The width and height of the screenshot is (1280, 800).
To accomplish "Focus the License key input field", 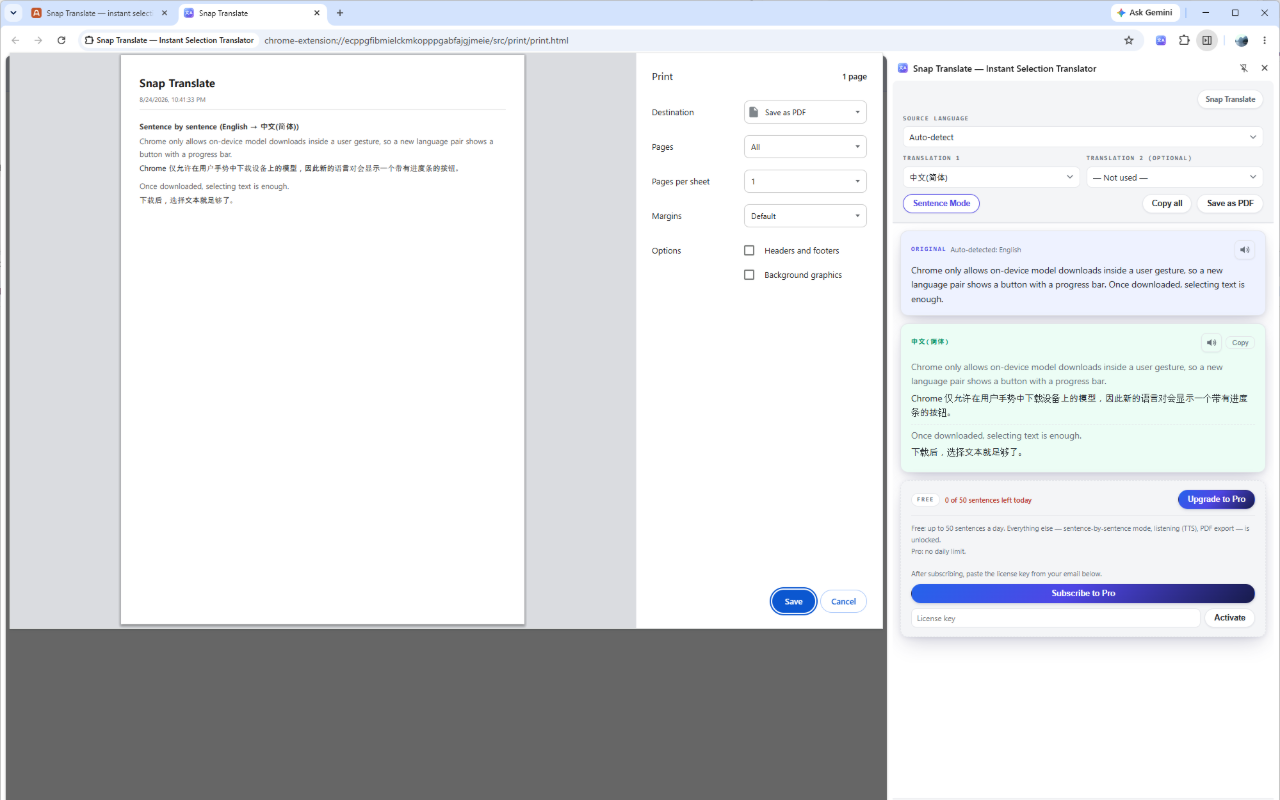I will [1055, 618].
